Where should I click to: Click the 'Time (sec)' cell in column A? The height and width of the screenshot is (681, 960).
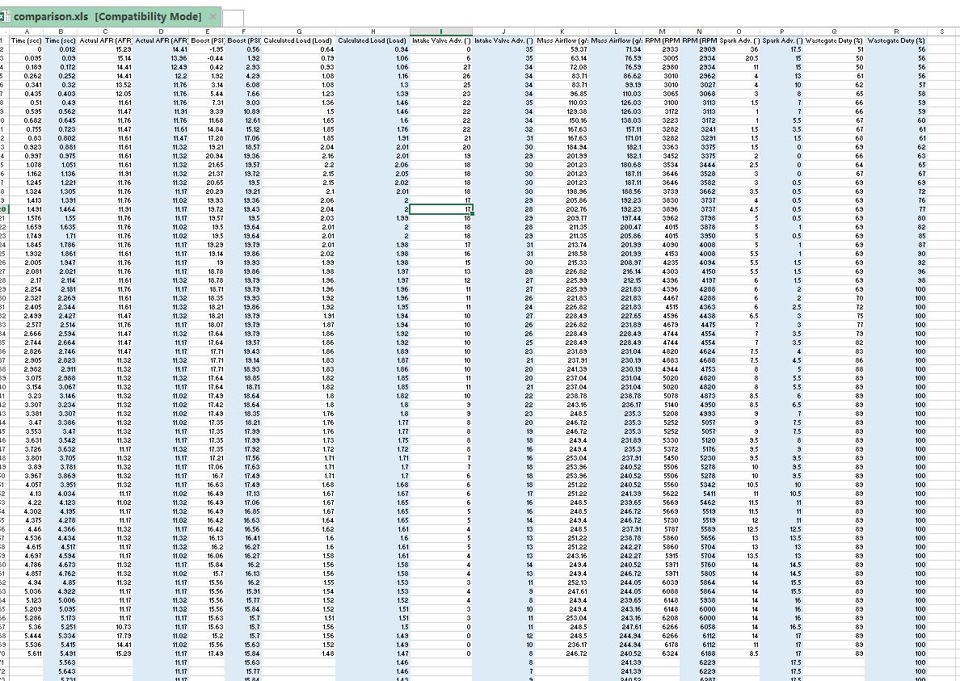pos(27,40)
